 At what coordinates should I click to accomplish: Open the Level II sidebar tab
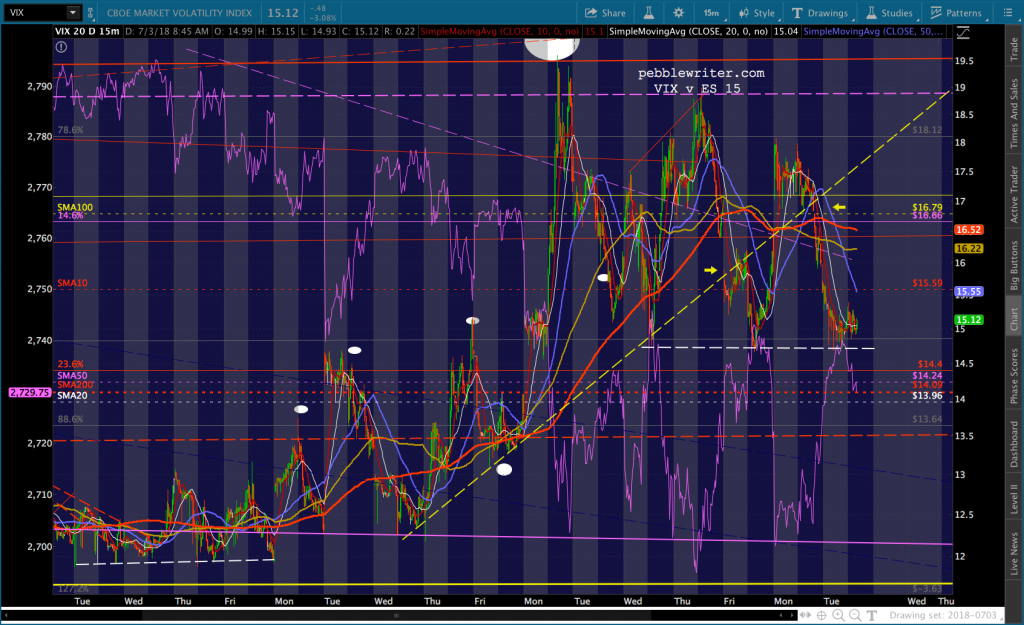click(x=1011, y=499)
